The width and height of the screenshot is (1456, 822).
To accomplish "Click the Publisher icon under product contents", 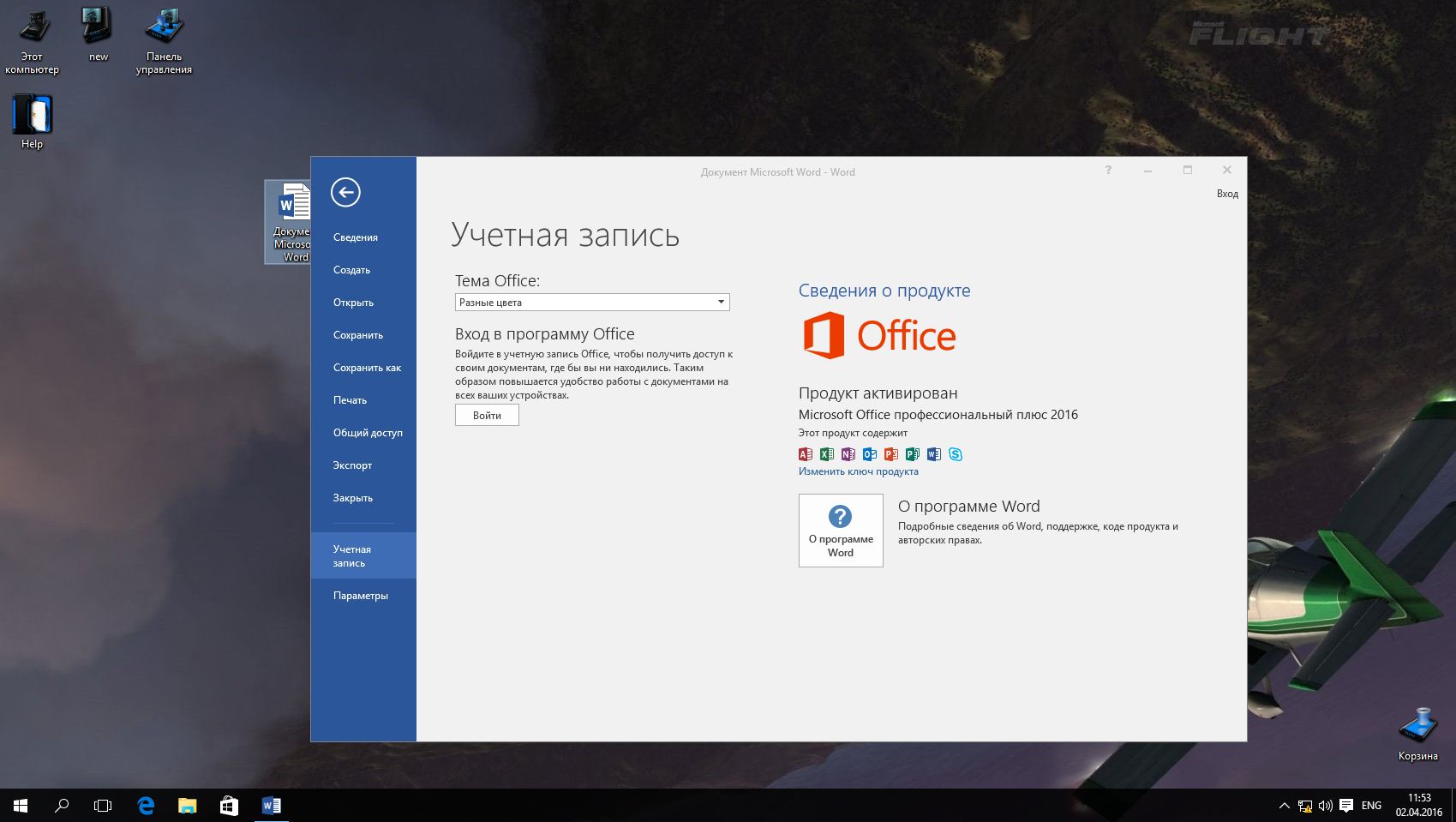I will pyautogui.click(x=913, y=454).
